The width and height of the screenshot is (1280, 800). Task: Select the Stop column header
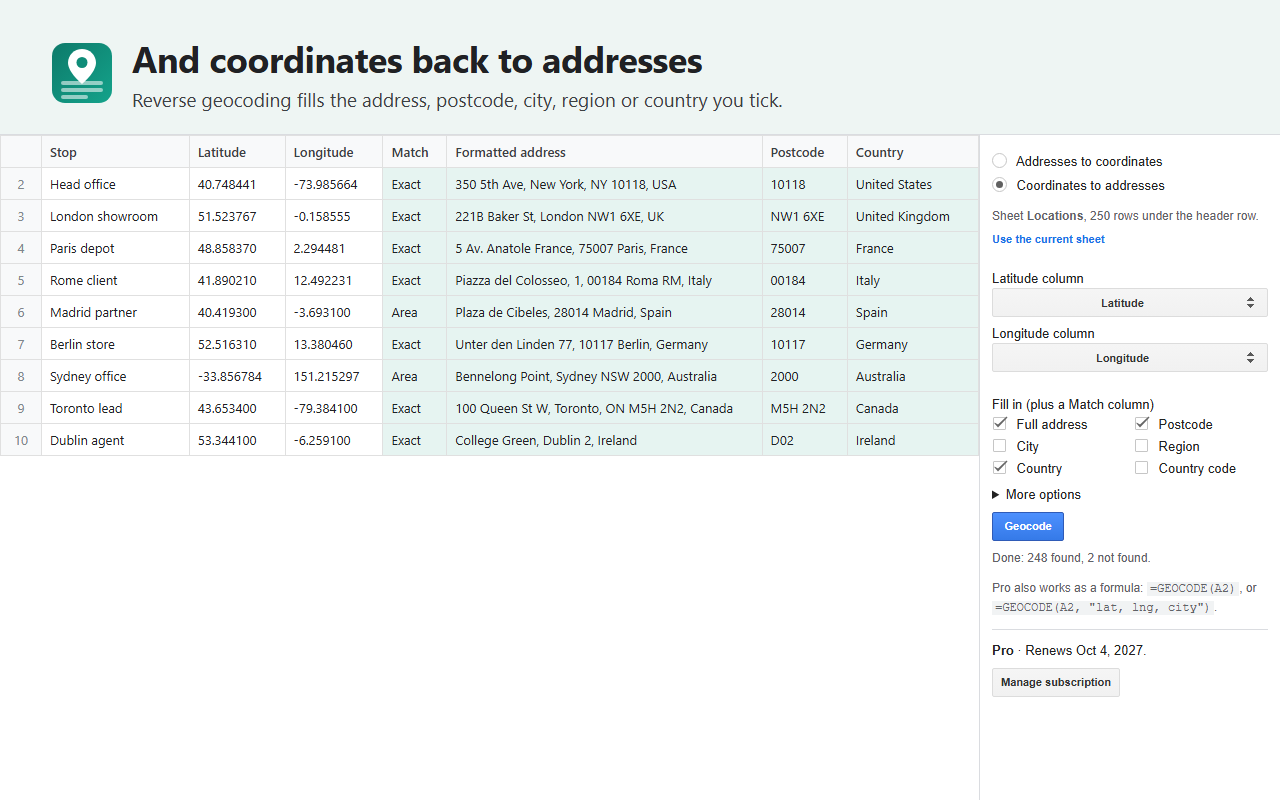pyautogui.click(x=115, y=152)
